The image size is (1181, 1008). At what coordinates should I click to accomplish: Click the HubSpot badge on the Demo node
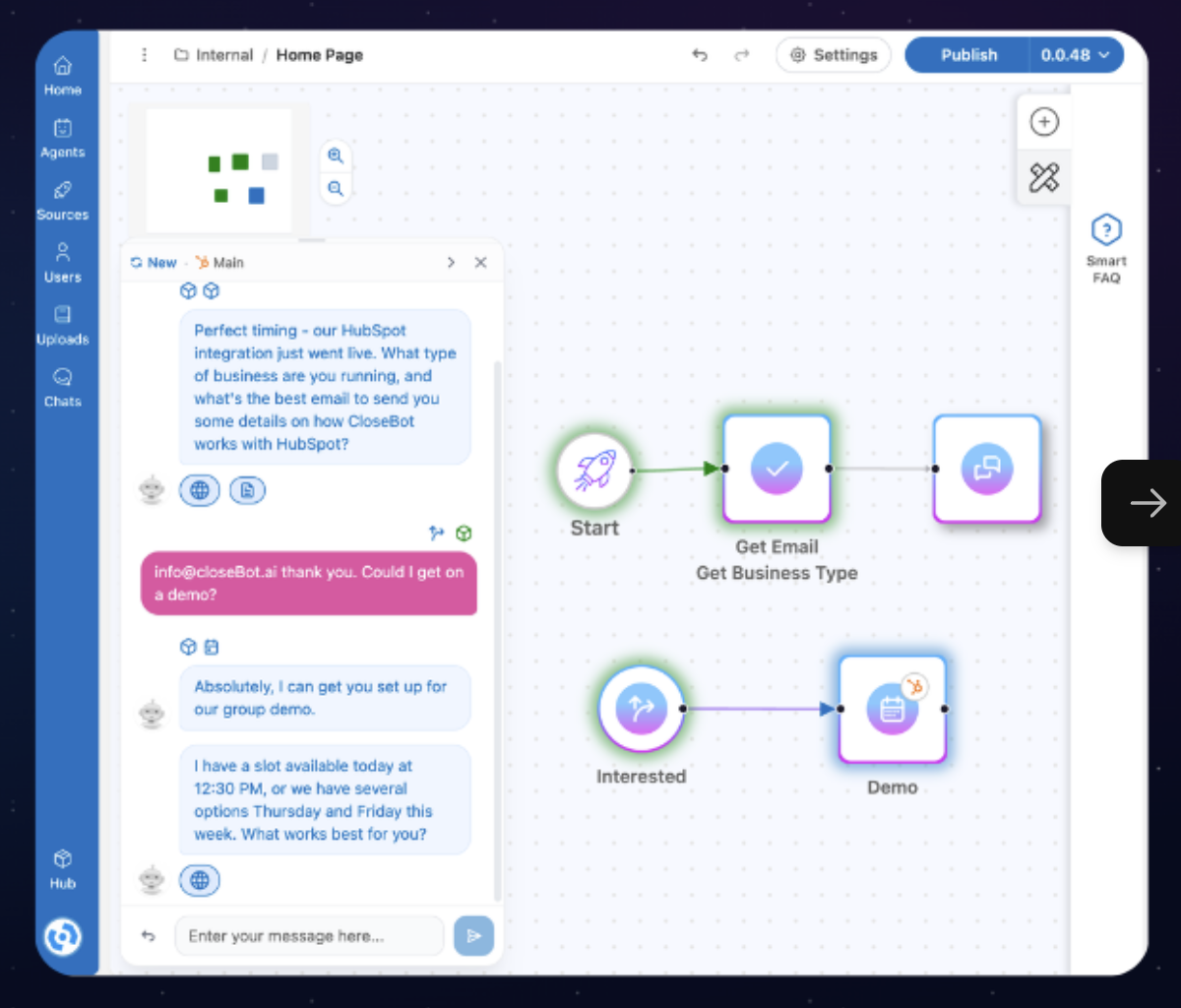tap(915, 686)
